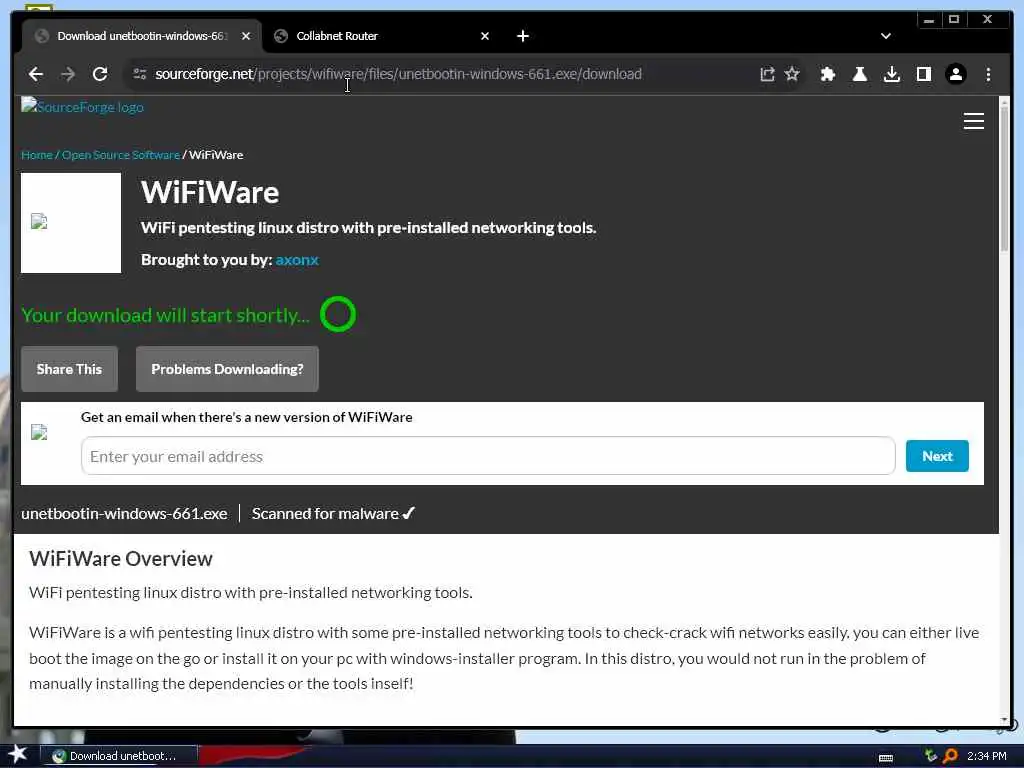Open the taskbar start star icon
The height and width of the screenshot is (768, 1024).
tap(18, 754)
